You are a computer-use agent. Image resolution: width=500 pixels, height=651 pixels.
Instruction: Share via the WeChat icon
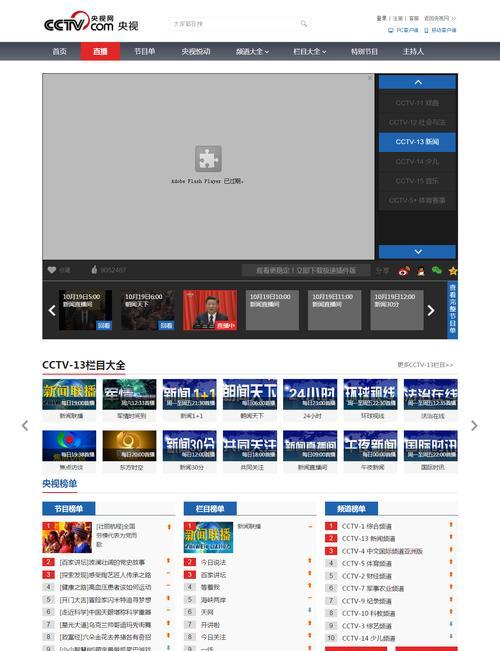436,271
